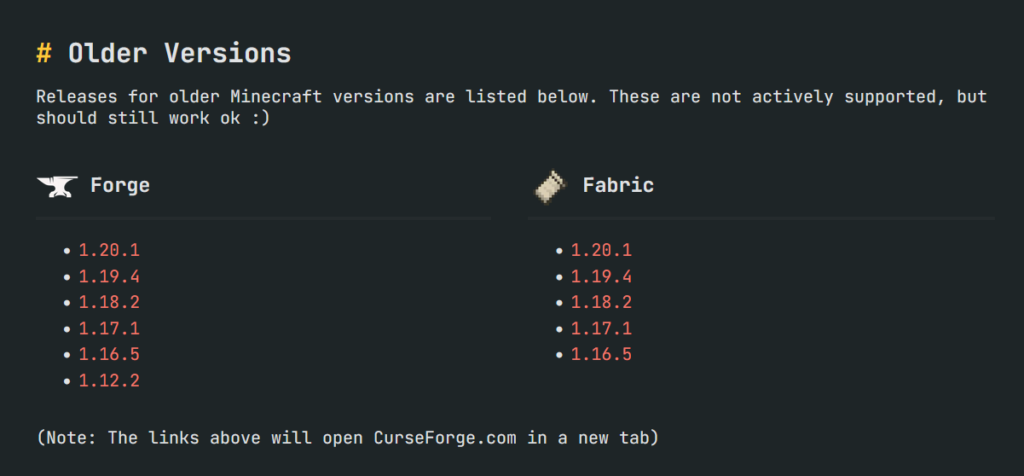
Task: Click the yellow hash anchor symbol
Action: (x=44, y=53)
